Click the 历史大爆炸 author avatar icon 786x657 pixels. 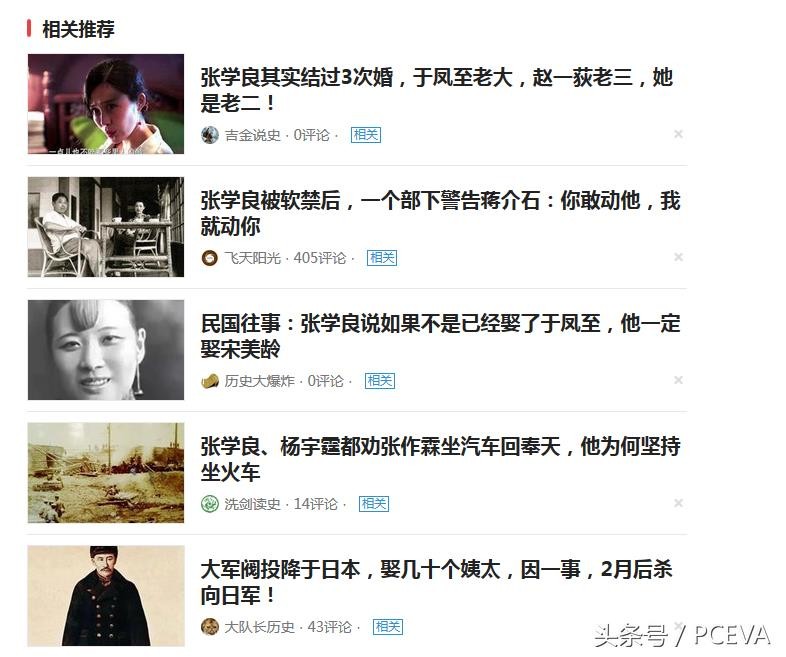pos(210,381)
